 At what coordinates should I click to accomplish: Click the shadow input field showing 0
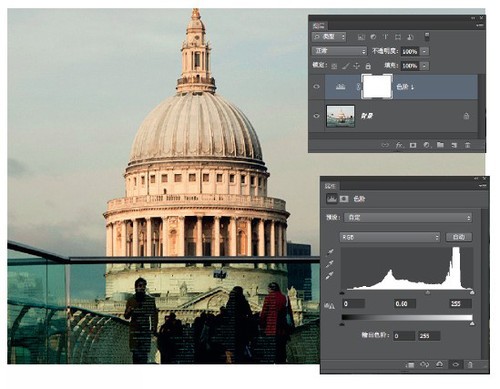354,304
